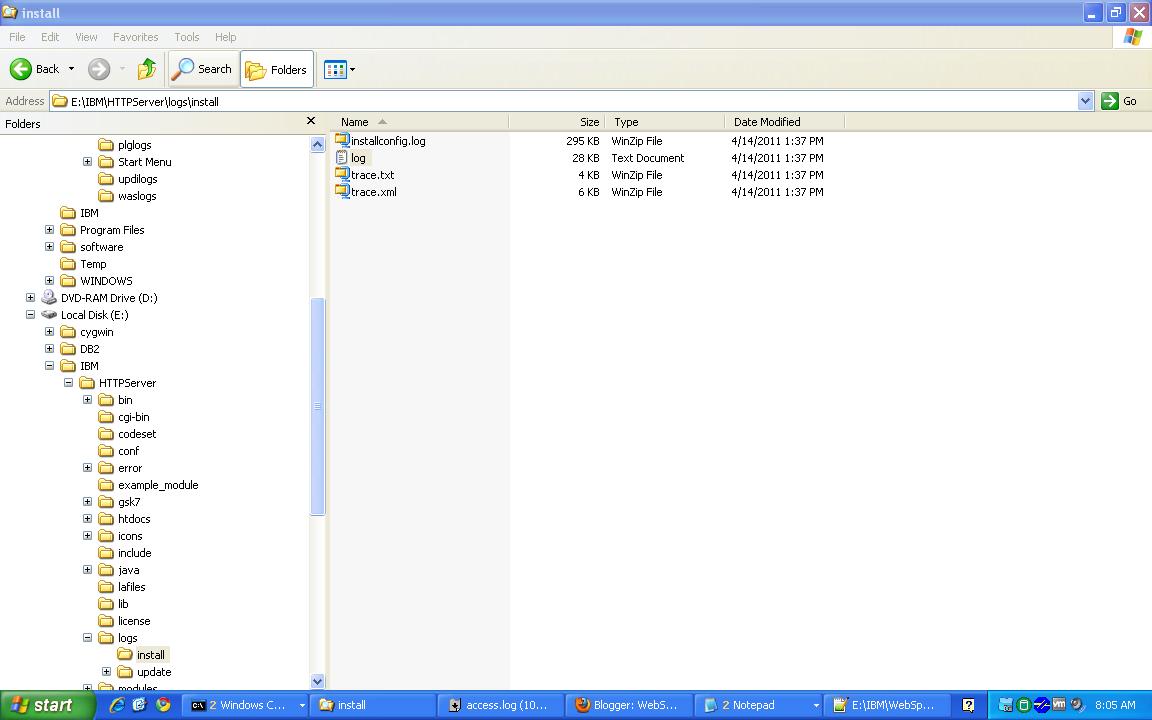This screenshot has width=1152, height=720.
Task: Open Search in the toolbar
Action: pyautogui.click(x=204, y=69)
